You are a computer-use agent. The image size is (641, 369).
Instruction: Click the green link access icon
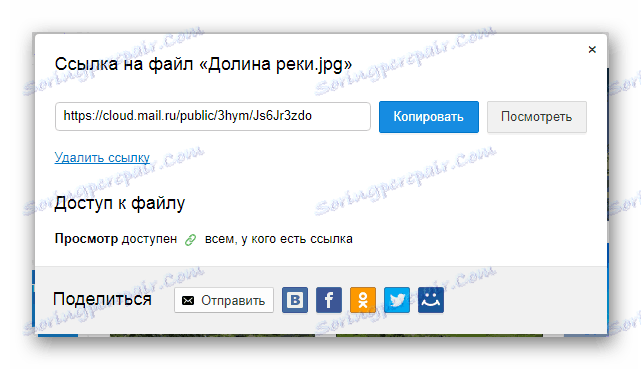pyautogui.click(x=191, y=239)
